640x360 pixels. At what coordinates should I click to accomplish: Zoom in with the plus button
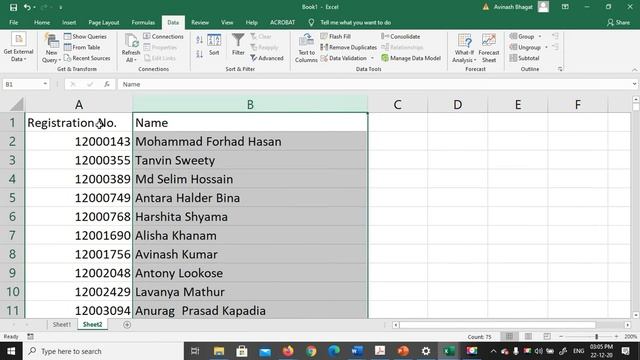point(616,336)
